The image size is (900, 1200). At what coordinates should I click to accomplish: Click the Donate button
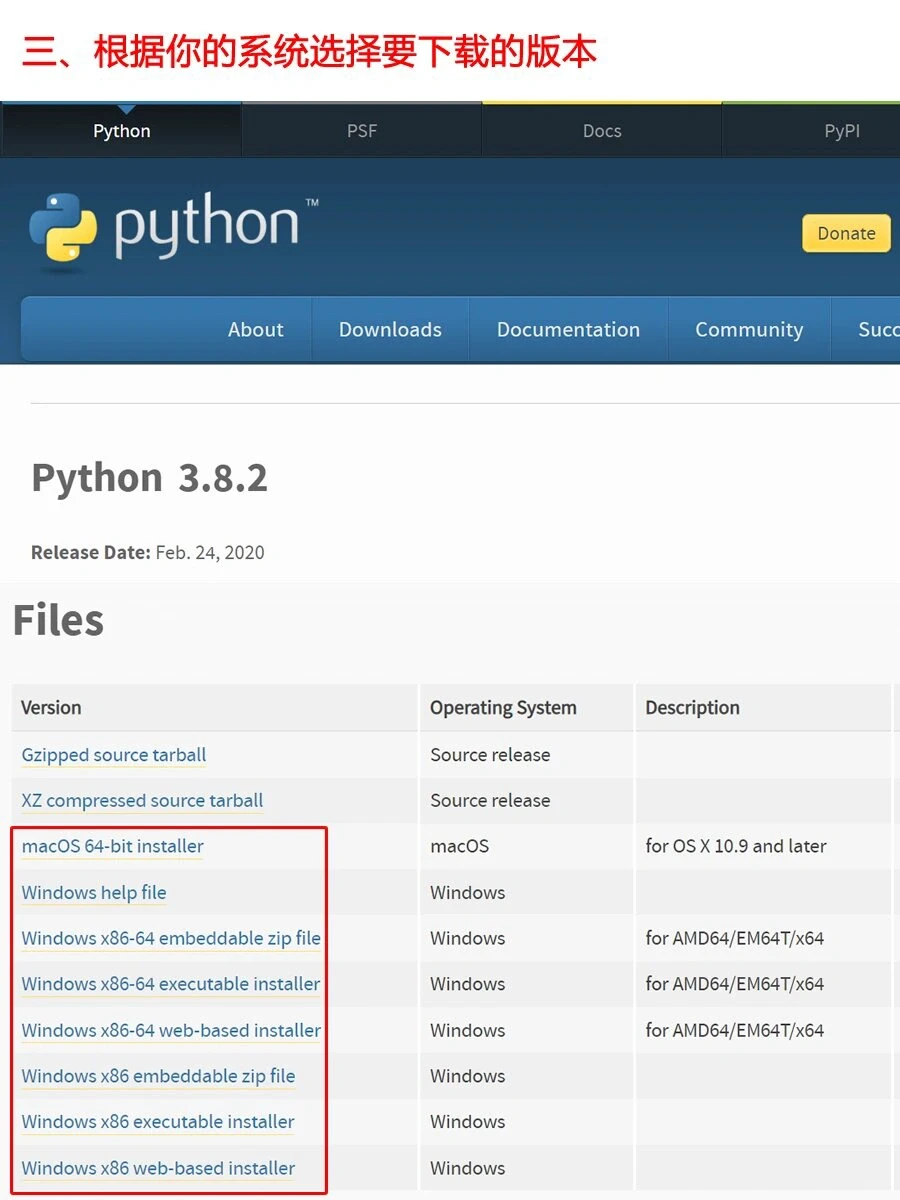(x=845, y=233)
